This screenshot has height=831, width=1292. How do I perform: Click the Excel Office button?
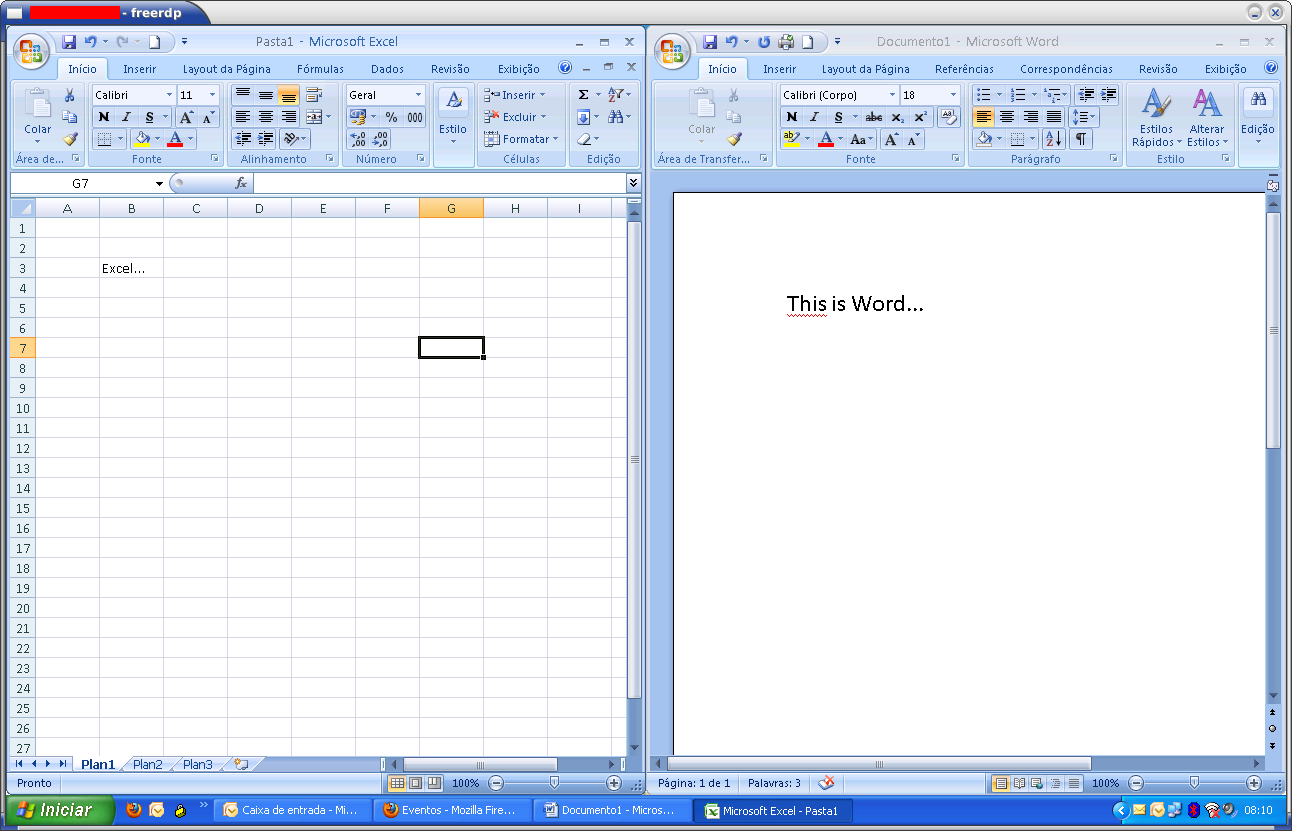click(32, 51)
